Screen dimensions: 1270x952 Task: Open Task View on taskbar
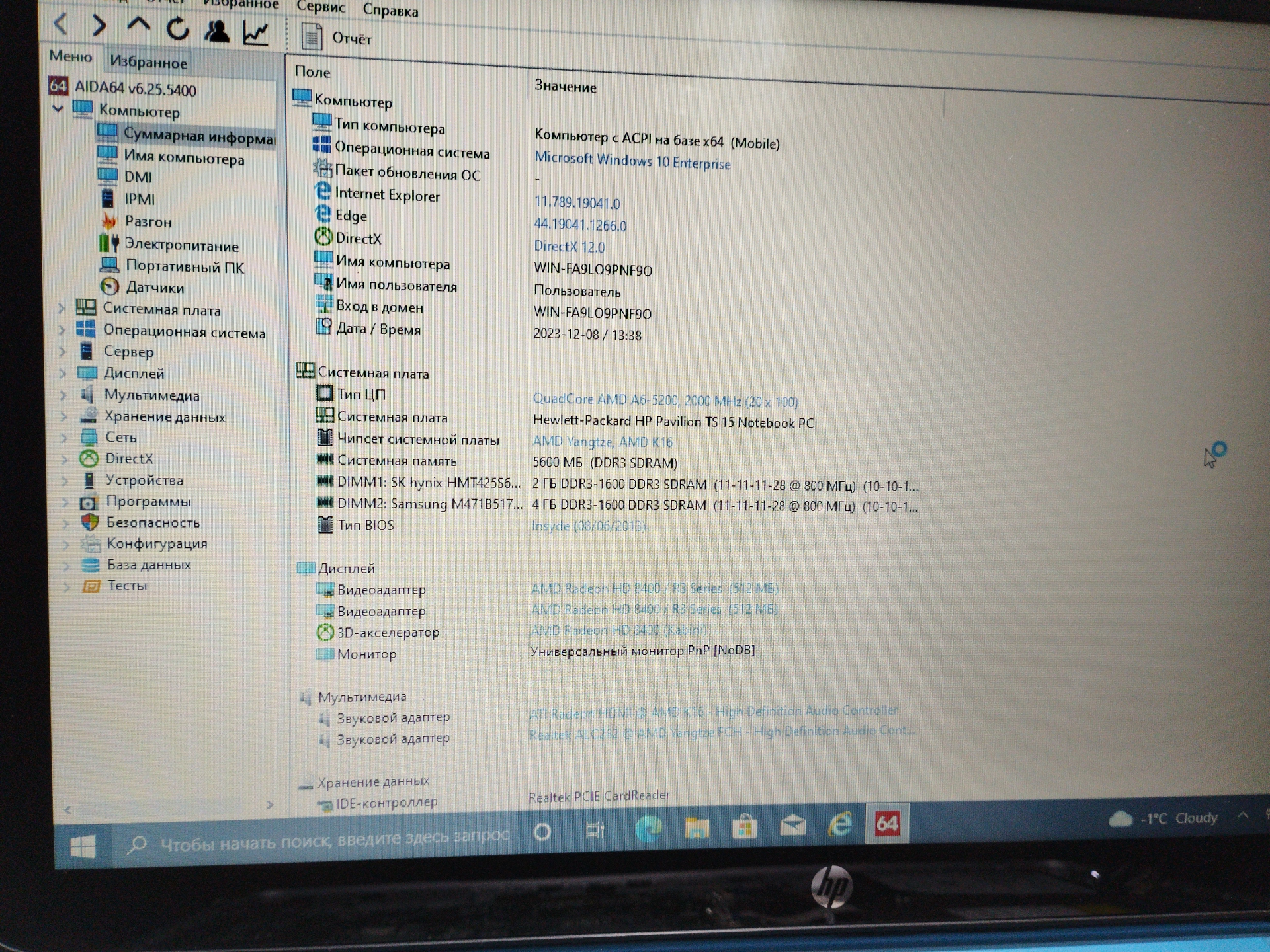click(595, 830)
